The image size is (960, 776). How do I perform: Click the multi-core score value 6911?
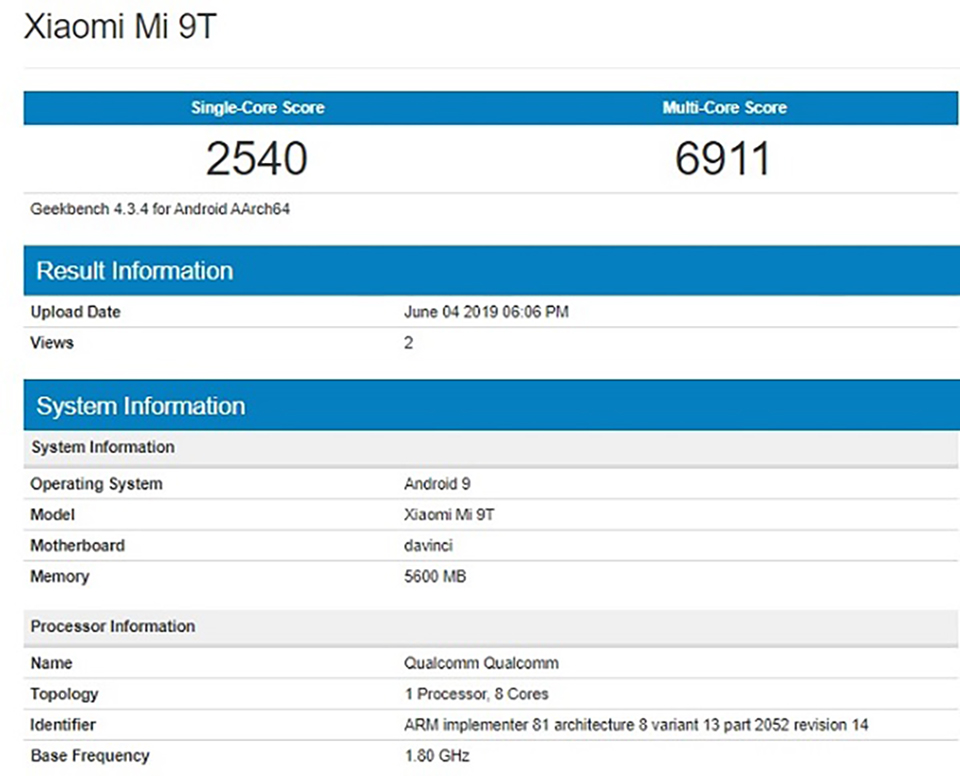(x=722, y=159)
